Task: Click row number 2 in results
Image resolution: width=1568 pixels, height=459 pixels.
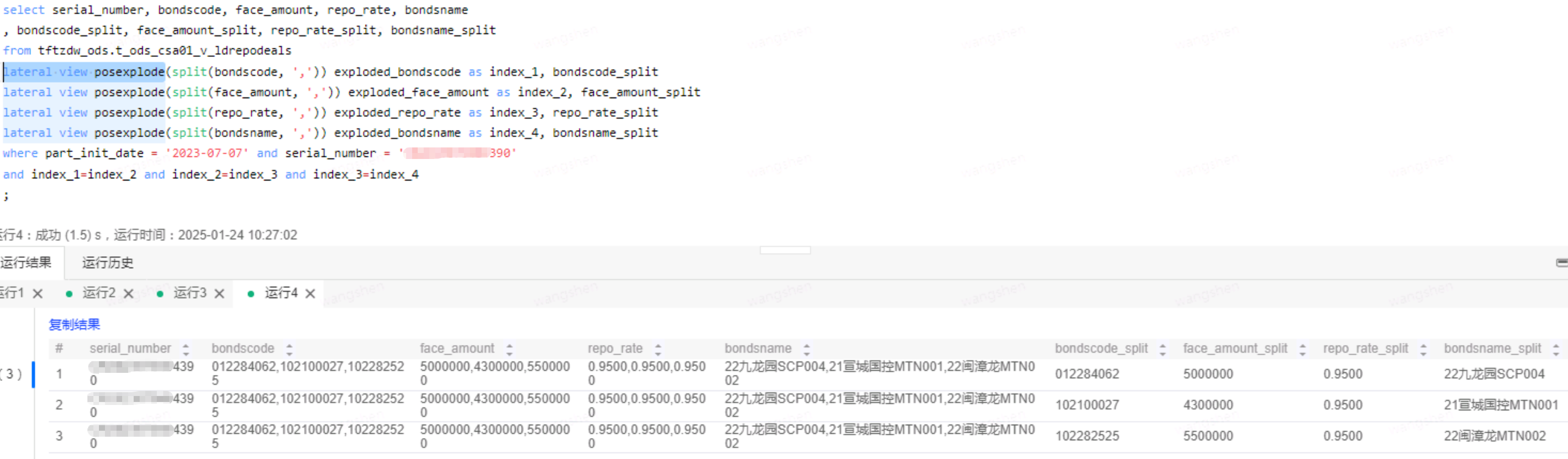Action: (x=59, y=405)
